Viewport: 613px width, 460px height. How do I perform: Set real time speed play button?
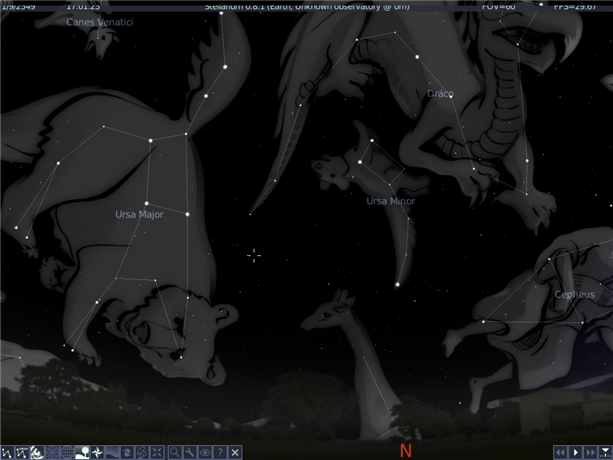pos(575,453)
